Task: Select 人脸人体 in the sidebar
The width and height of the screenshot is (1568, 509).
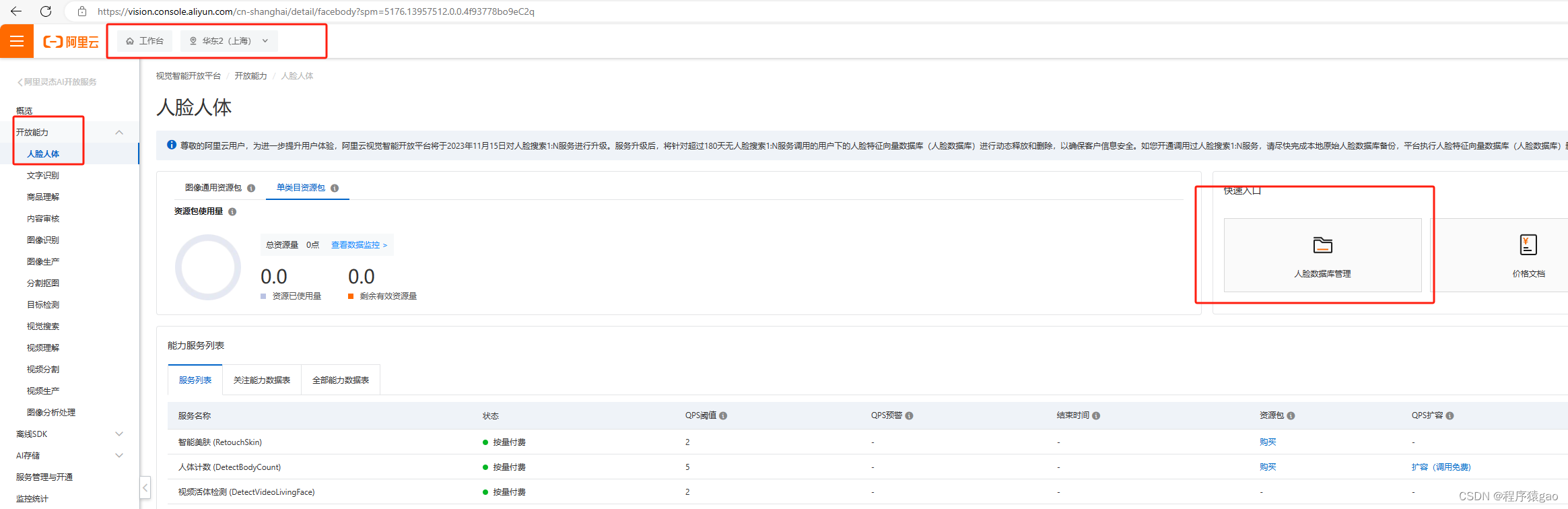Action: [43, 154]
